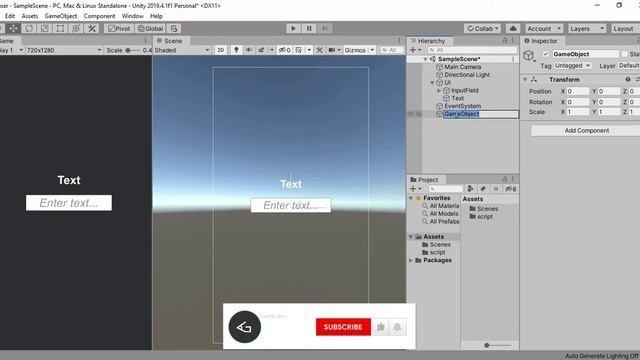Click the red SUBSCRIBE button
640x360 pixels.
[343, 327]
